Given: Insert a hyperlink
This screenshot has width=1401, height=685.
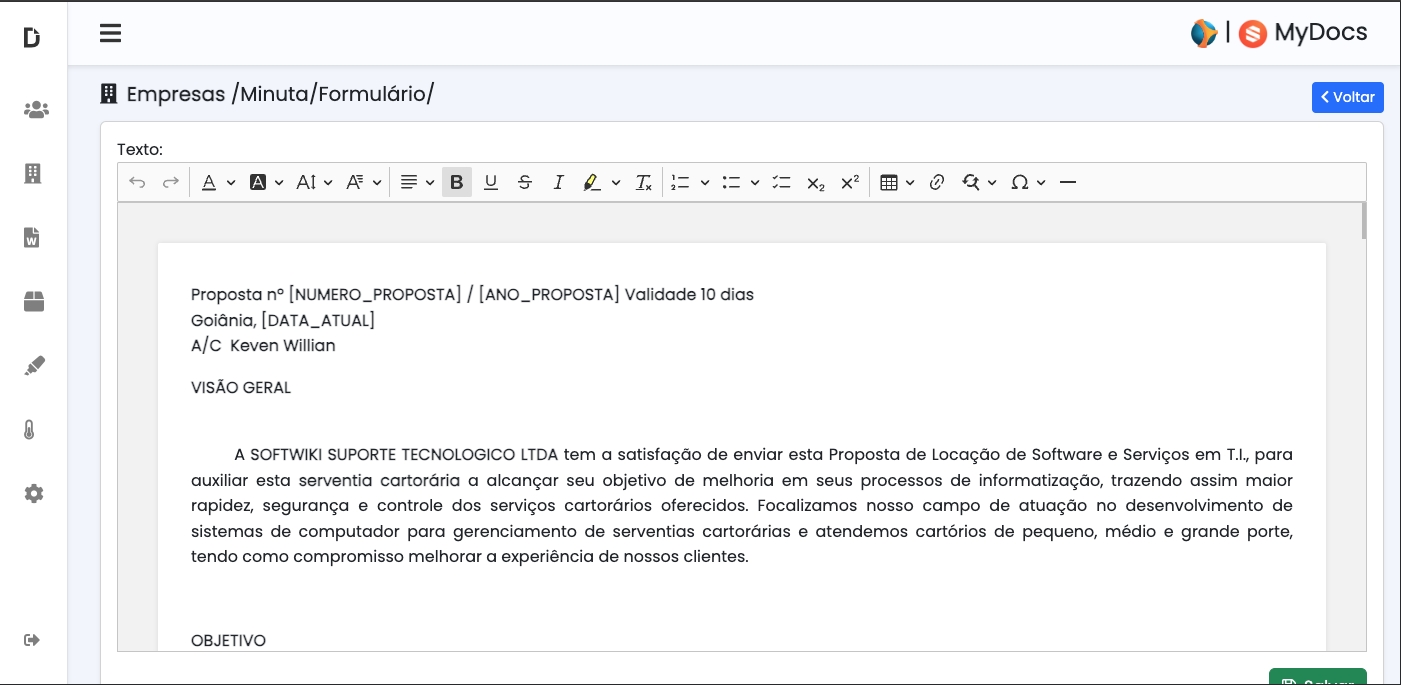Looking at the screenshot, I should [937, 182].
